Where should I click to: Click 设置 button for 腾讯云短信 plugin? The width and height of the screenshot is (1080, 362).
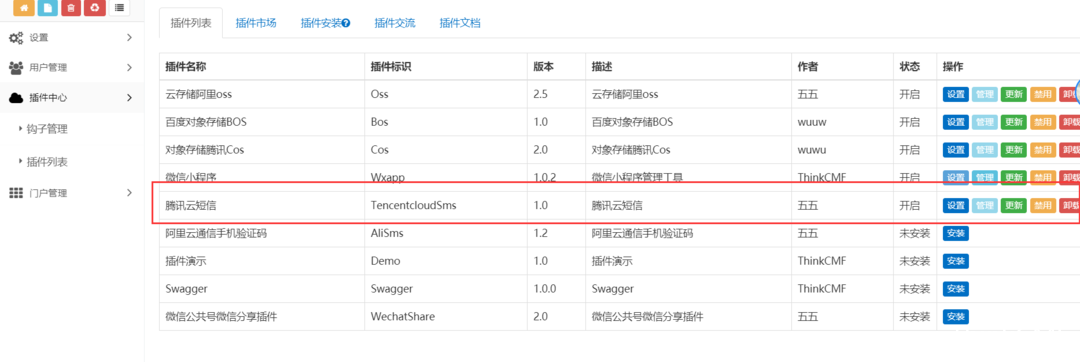point(956,205)
